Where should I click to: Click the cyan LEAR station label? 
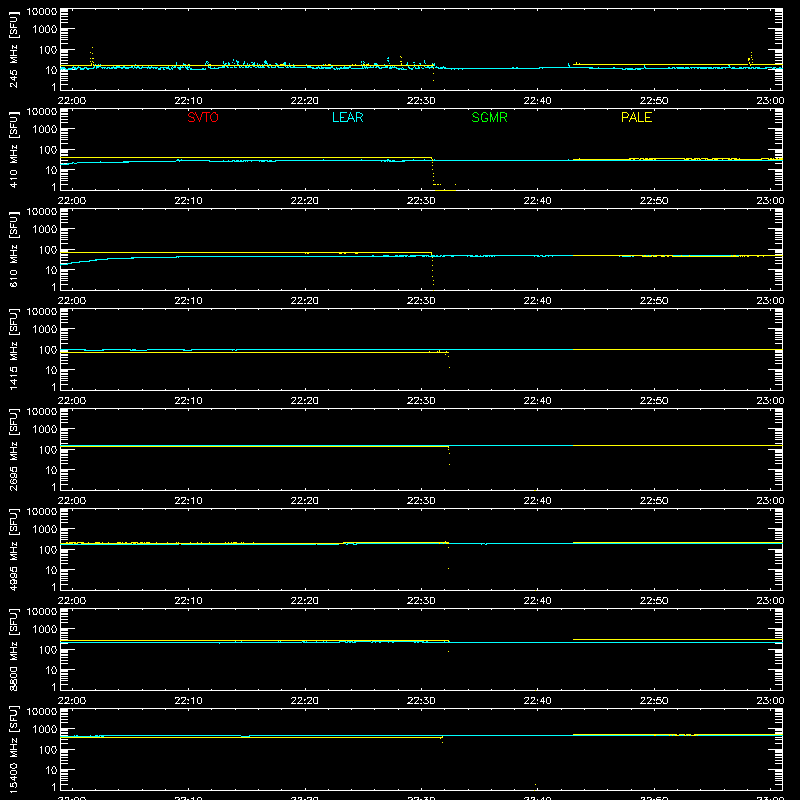click(x=347, y=117)
